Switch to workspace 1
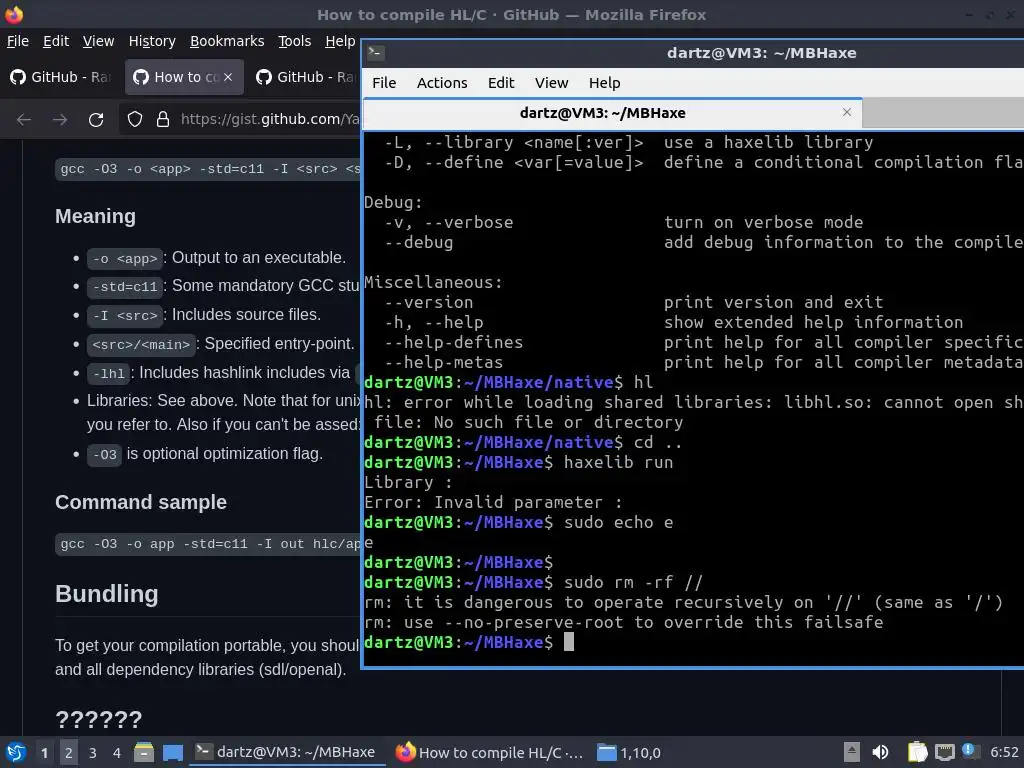Viewport: 1024px width, 768px height. click(44, 752)
